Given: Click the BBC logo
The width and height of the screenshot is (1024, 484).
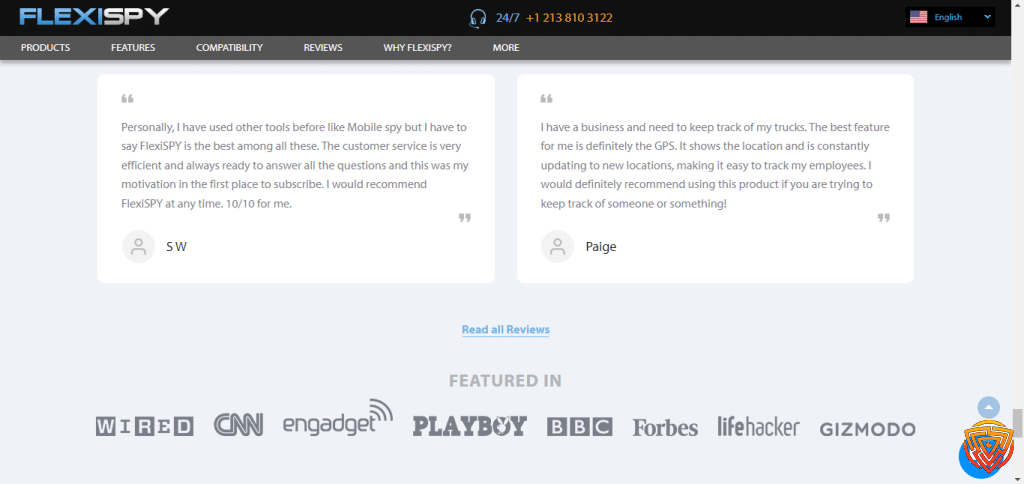Looking at the screenshot, I should click(x=580, y=427).
